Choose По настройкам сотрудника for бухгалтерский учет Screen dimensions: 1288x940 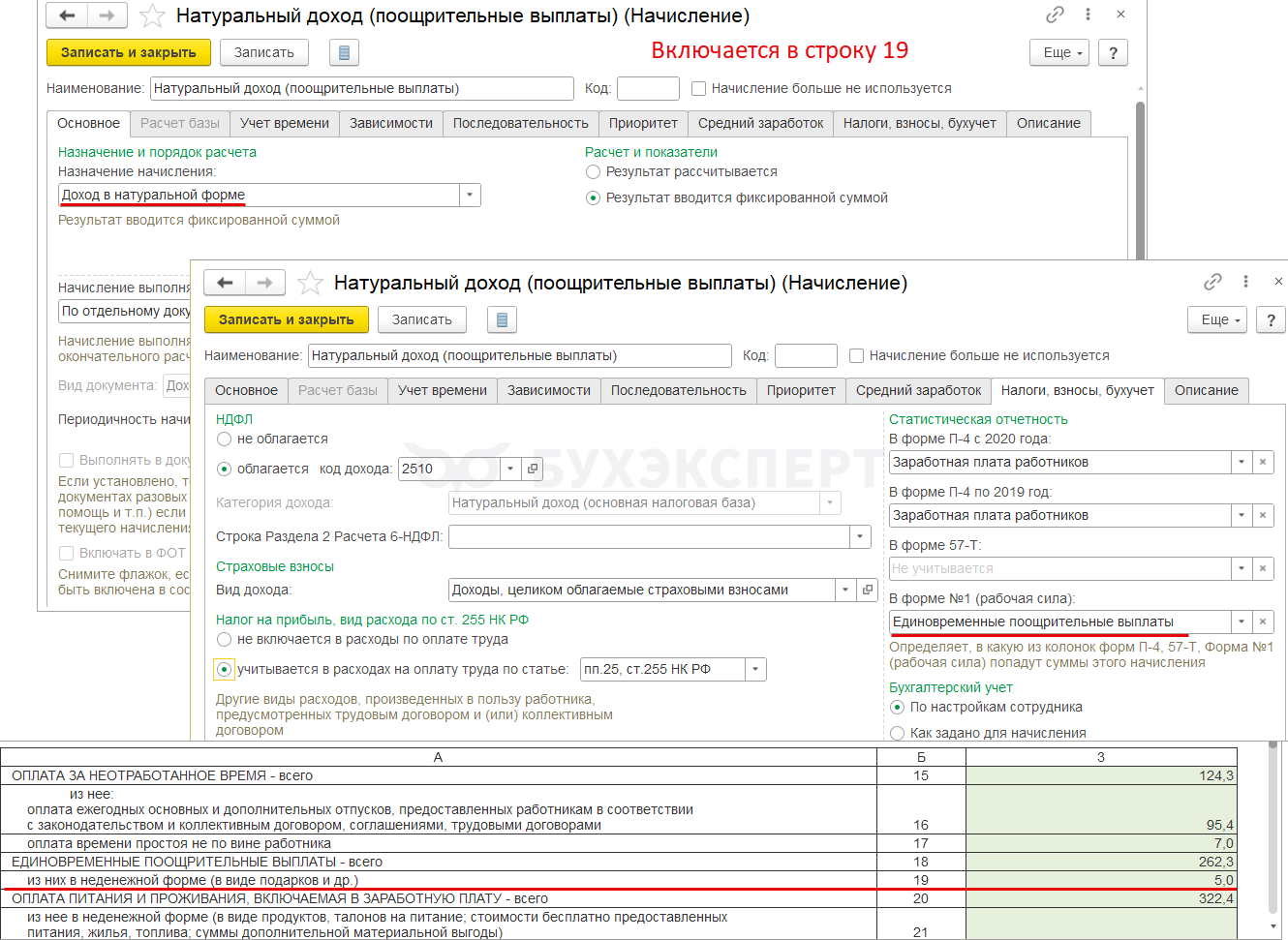pos(897,707)
